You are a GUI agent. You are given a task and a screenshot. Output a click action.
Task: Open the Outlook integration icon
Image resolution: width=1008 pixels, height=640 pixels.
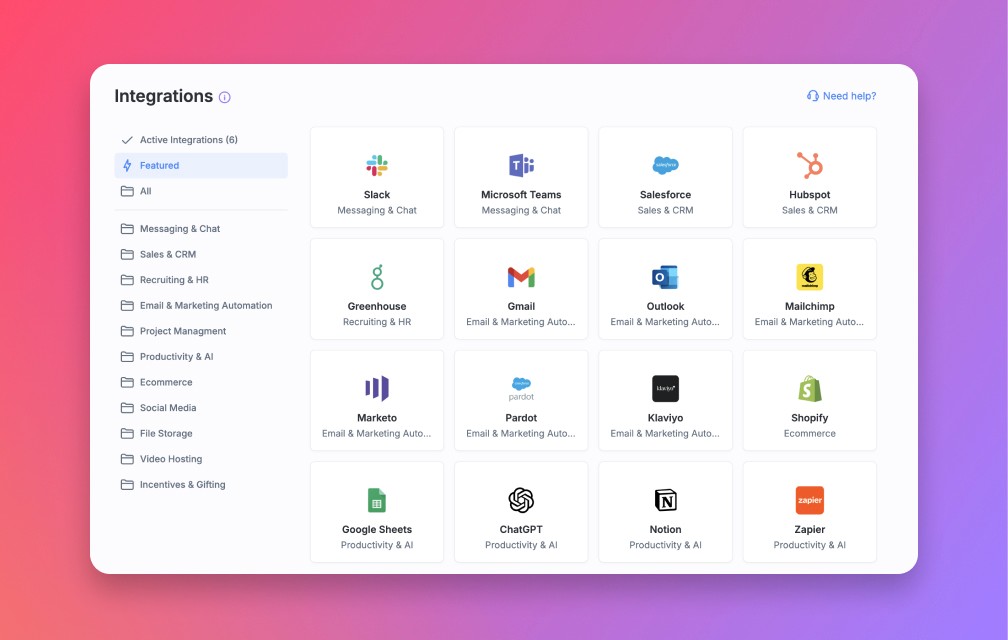click(665, 276)
